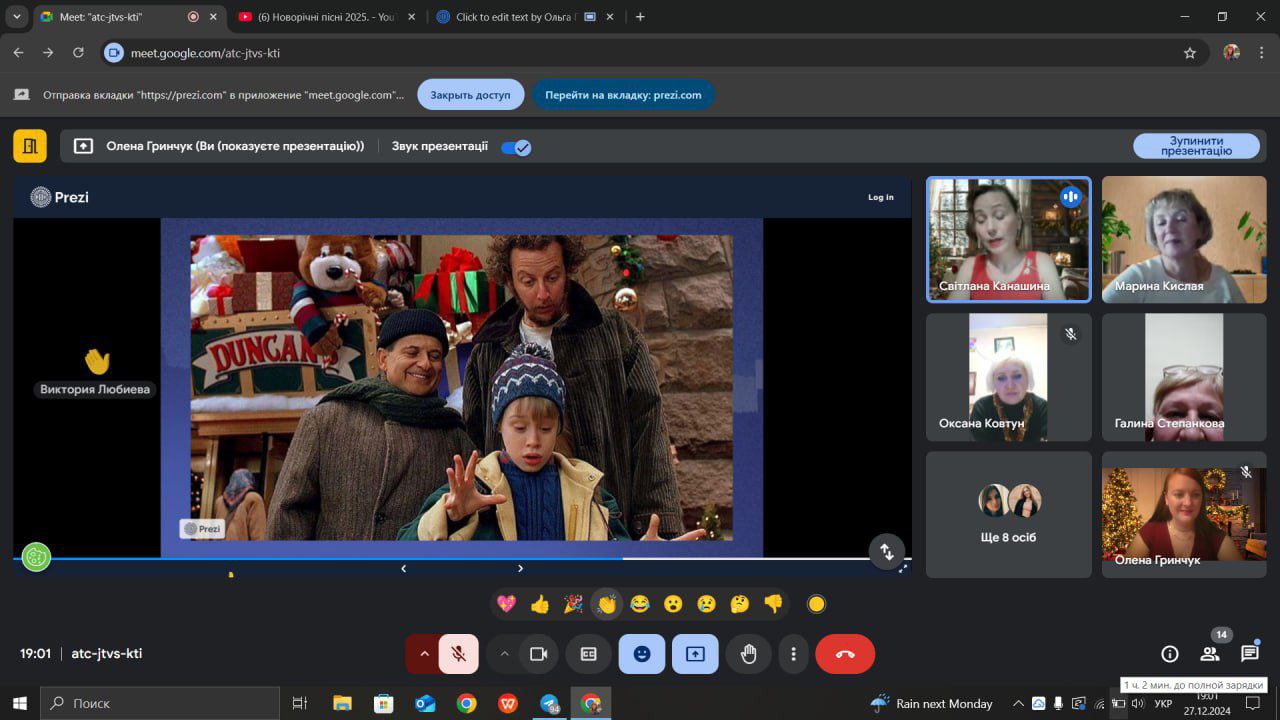Open the tab search dropdown arrow
Screen dimensions: 1280x720
(x=16, y=17)
